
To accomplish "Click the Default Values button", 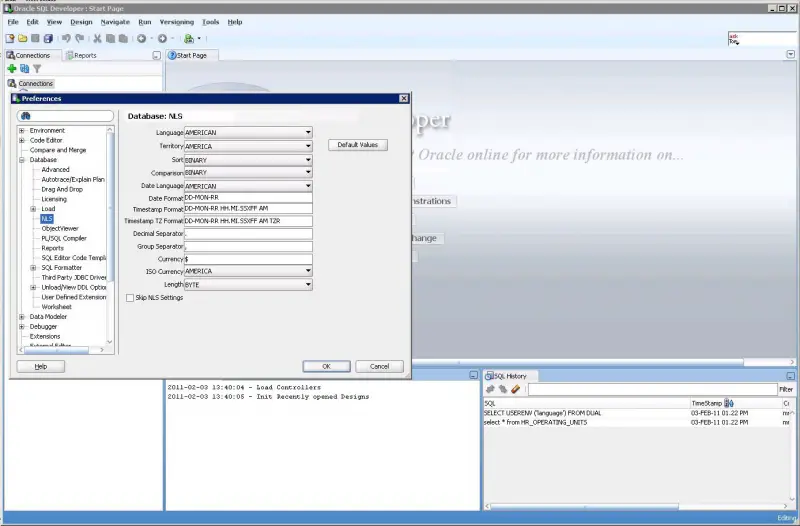I will point(358,145).
